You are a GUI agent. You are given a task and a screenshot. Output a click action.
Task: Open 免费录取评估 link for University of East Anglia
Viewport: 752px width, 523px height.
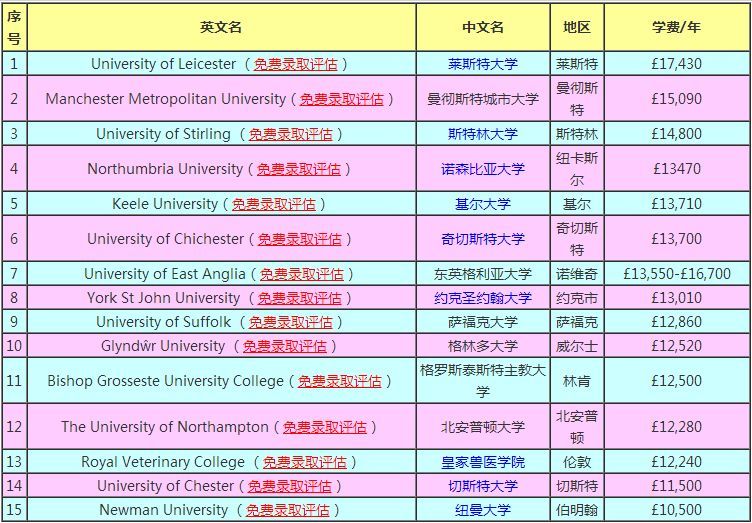tap(302, 274)
